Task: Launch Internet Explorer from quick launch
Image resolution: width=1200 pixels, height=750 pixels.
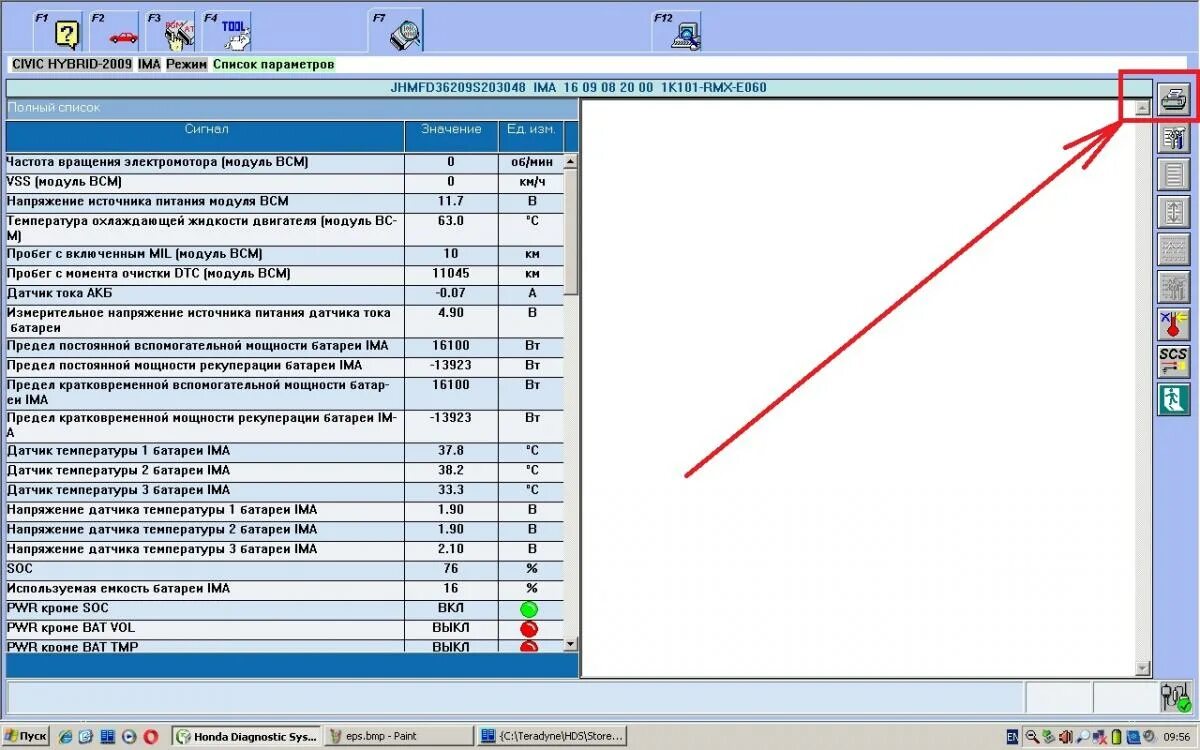Action: [66, 737]
